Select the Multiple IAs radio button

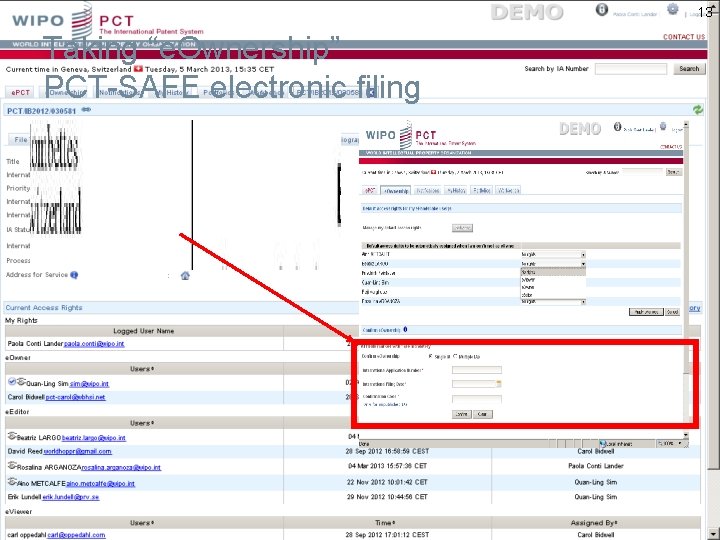(455, 356)
